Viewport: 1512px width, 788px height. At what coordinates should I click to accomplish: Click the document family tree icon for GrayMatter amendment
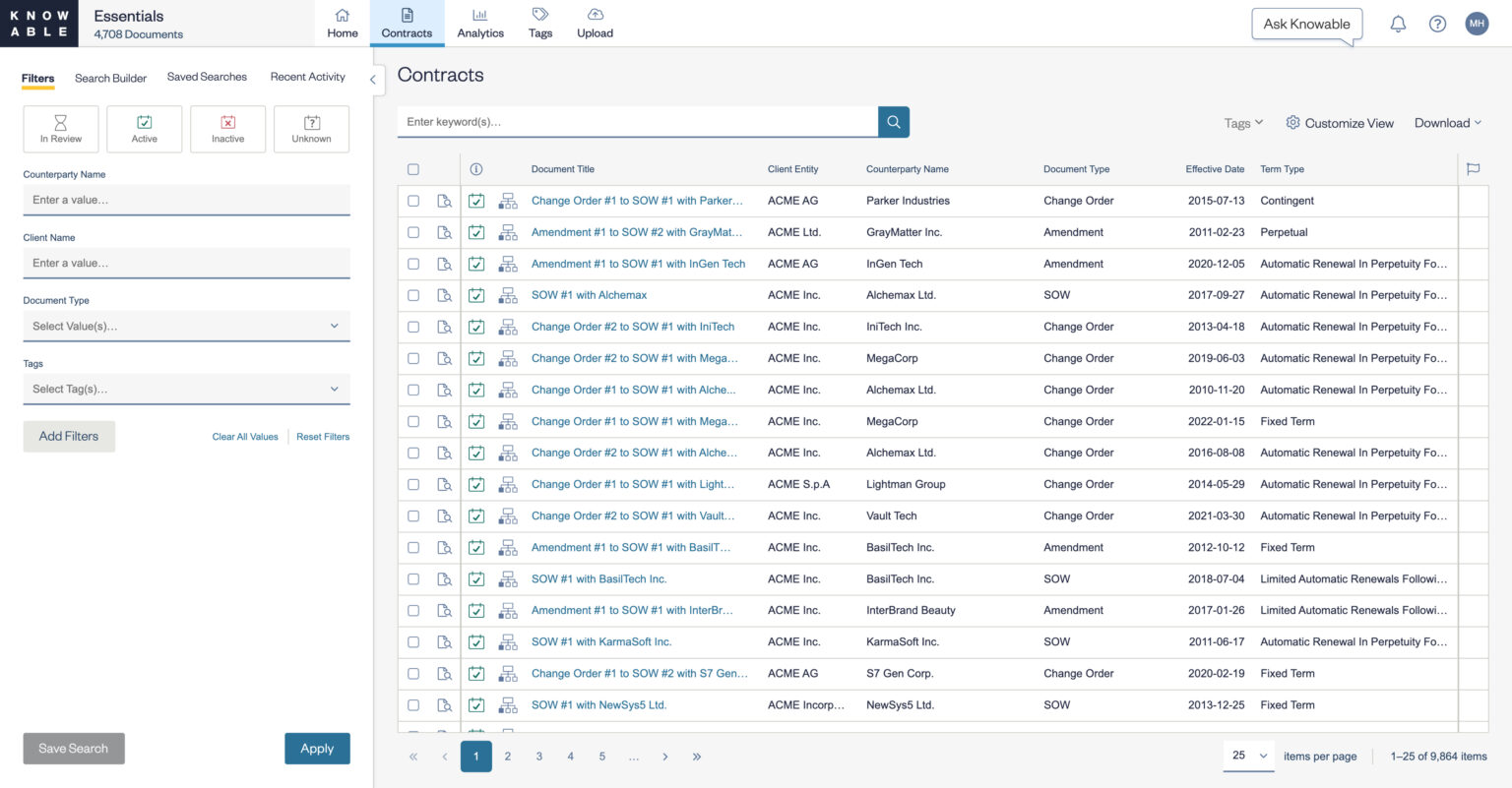tap(507, 232)
